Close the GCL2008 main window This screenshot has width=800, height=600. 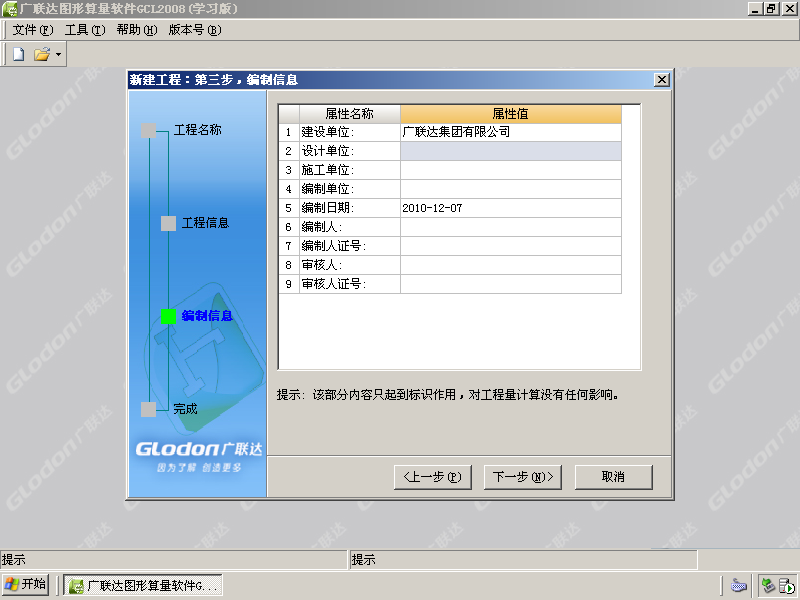click(789, 8)
